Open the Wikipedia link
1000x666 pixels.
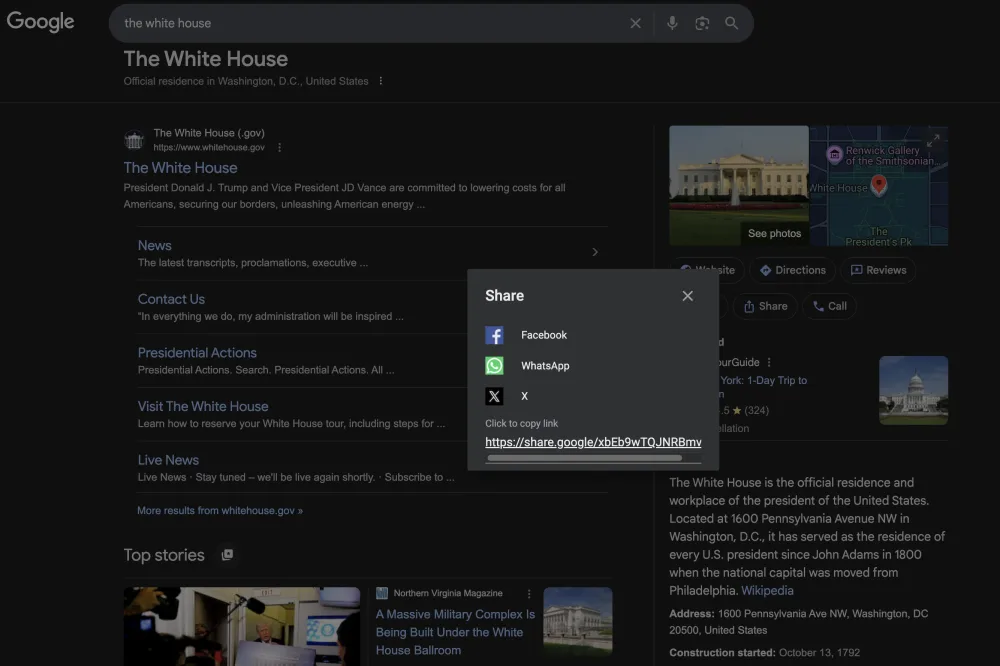coord(767,591)
